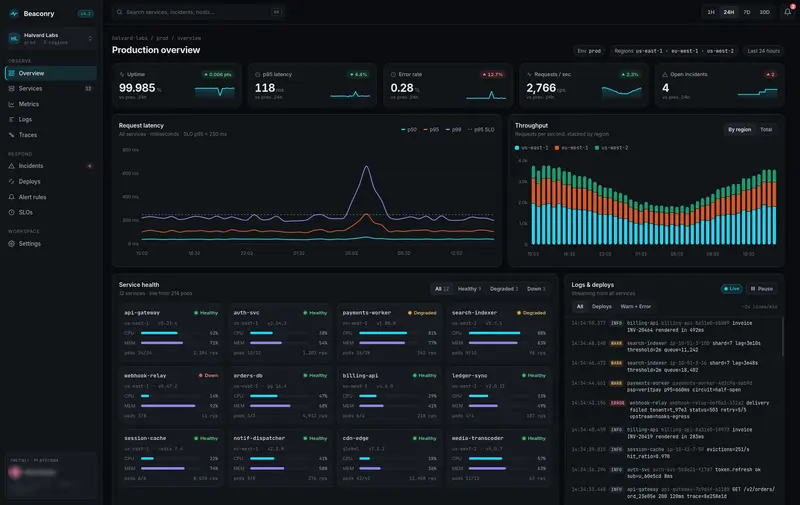This screenshot has height=505, width=800.
Task: Focus the search services input field
Action: tap(198, 12)
